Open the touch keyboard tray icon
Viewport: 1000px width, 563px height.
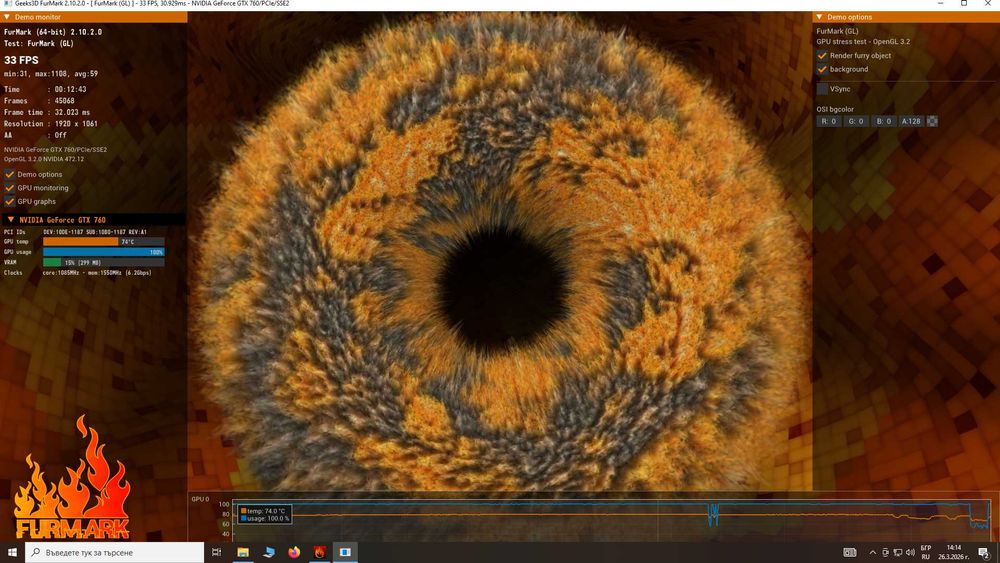tap(849, 552)
